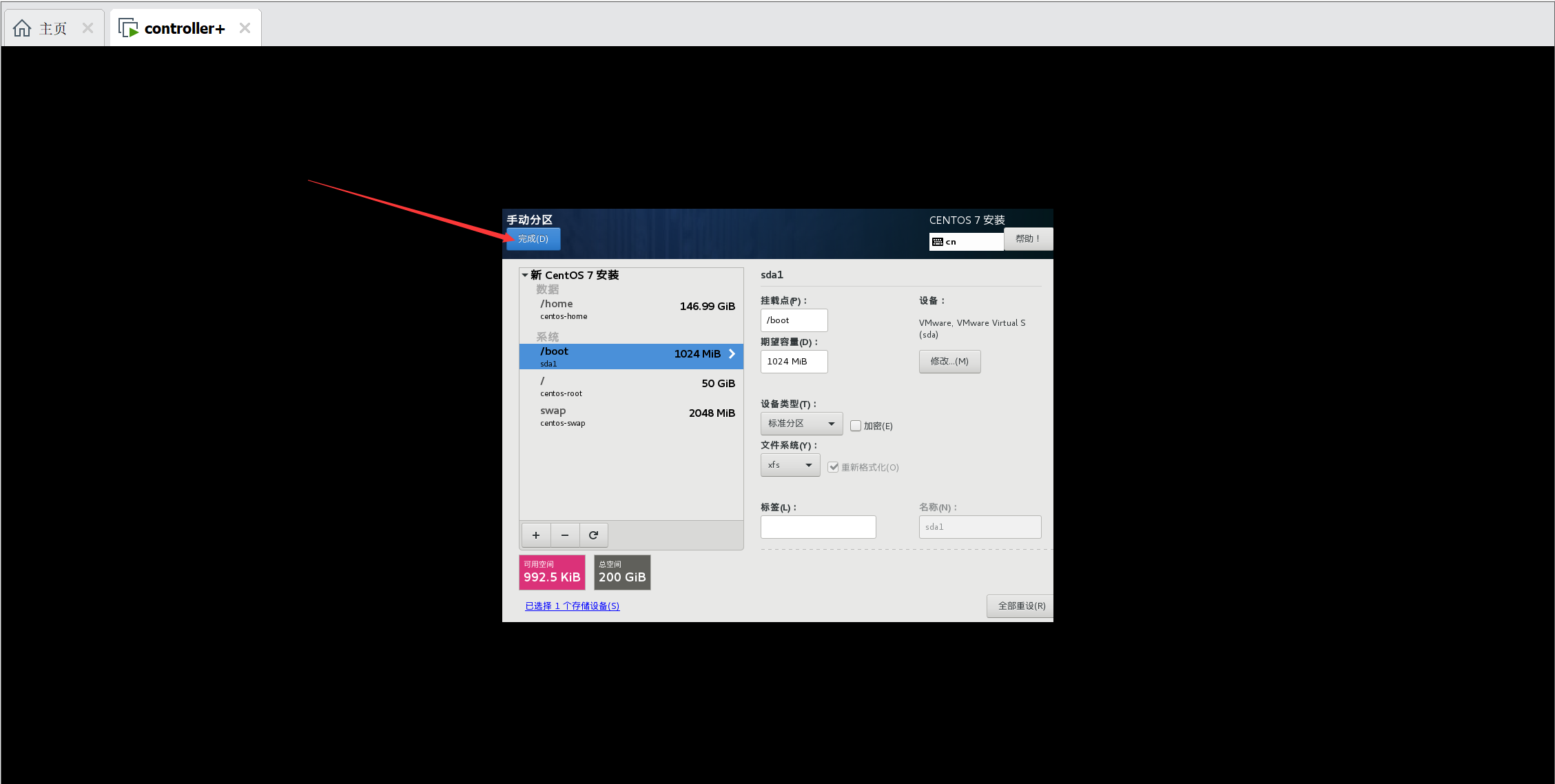Switch to the 主页 home tab
The width and height of the screenshot is (1555, 784).
53,28
